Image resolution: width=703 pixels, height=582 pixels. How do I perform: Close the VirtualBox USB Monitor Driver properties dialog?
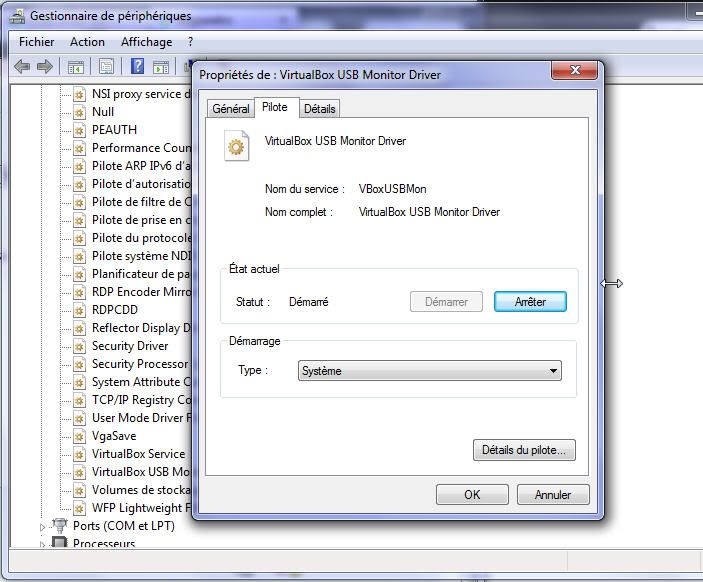point(575,70)
